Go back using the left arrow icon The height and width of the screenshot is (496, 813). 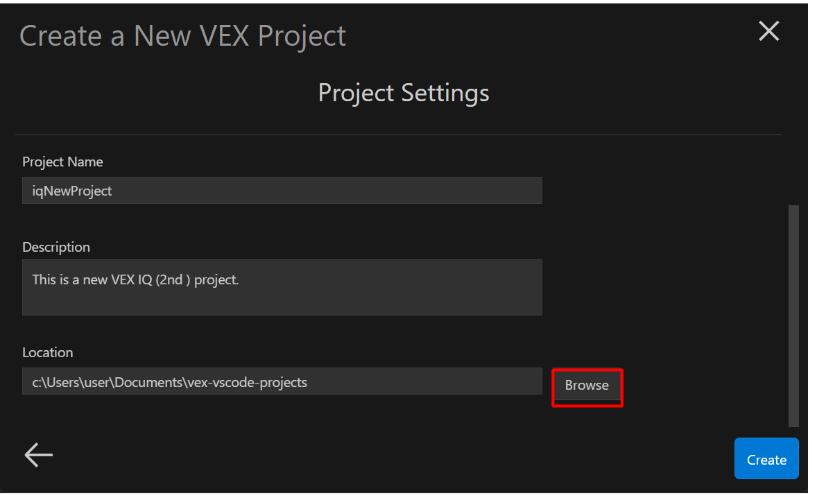point(39,455)
